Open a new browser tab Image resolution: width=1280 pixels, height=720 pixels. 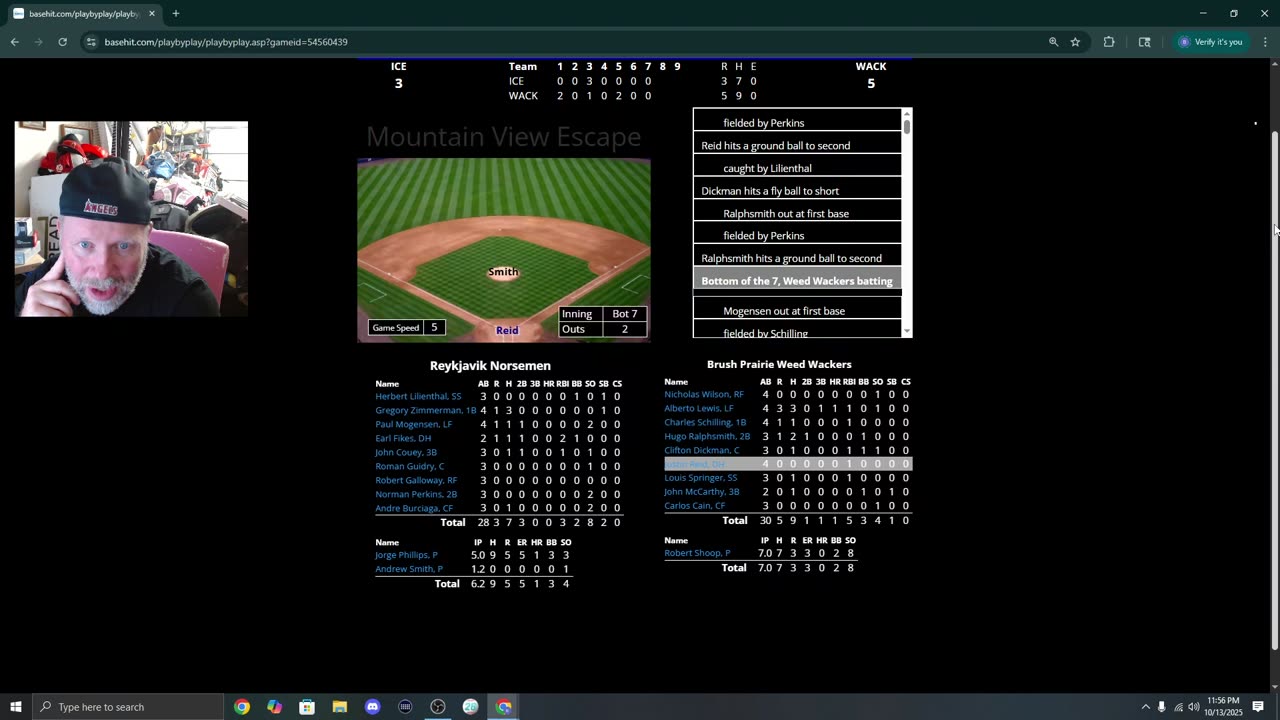[x=176, y=14]
